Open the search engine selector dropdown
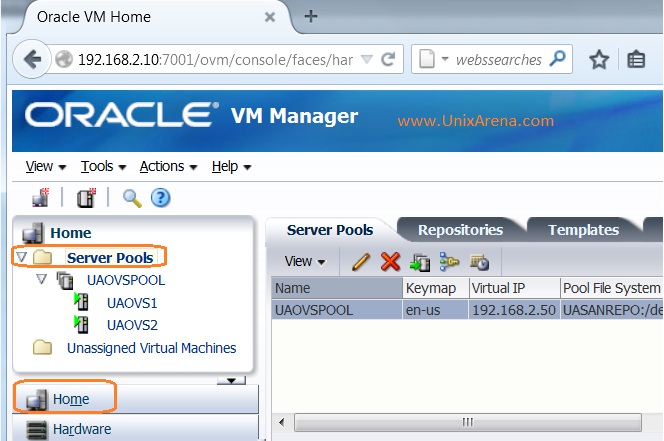 [x=445, y=58]
